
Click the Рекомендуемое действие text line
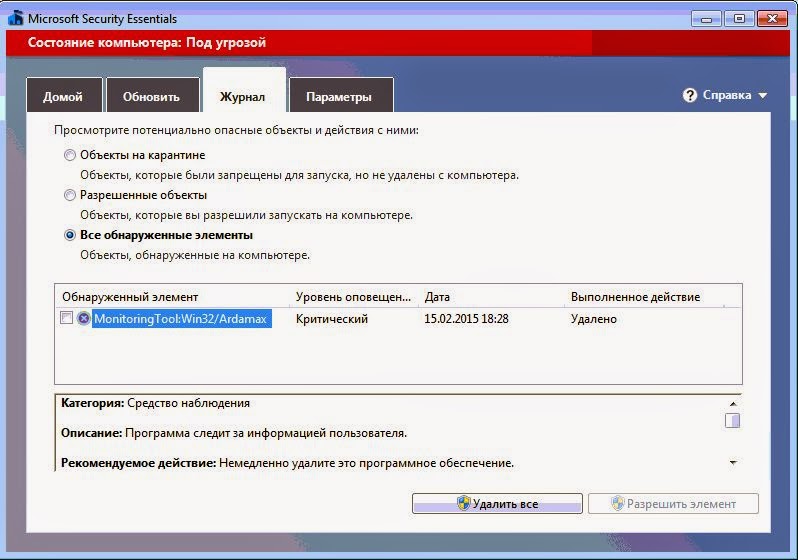click(288, 463)
